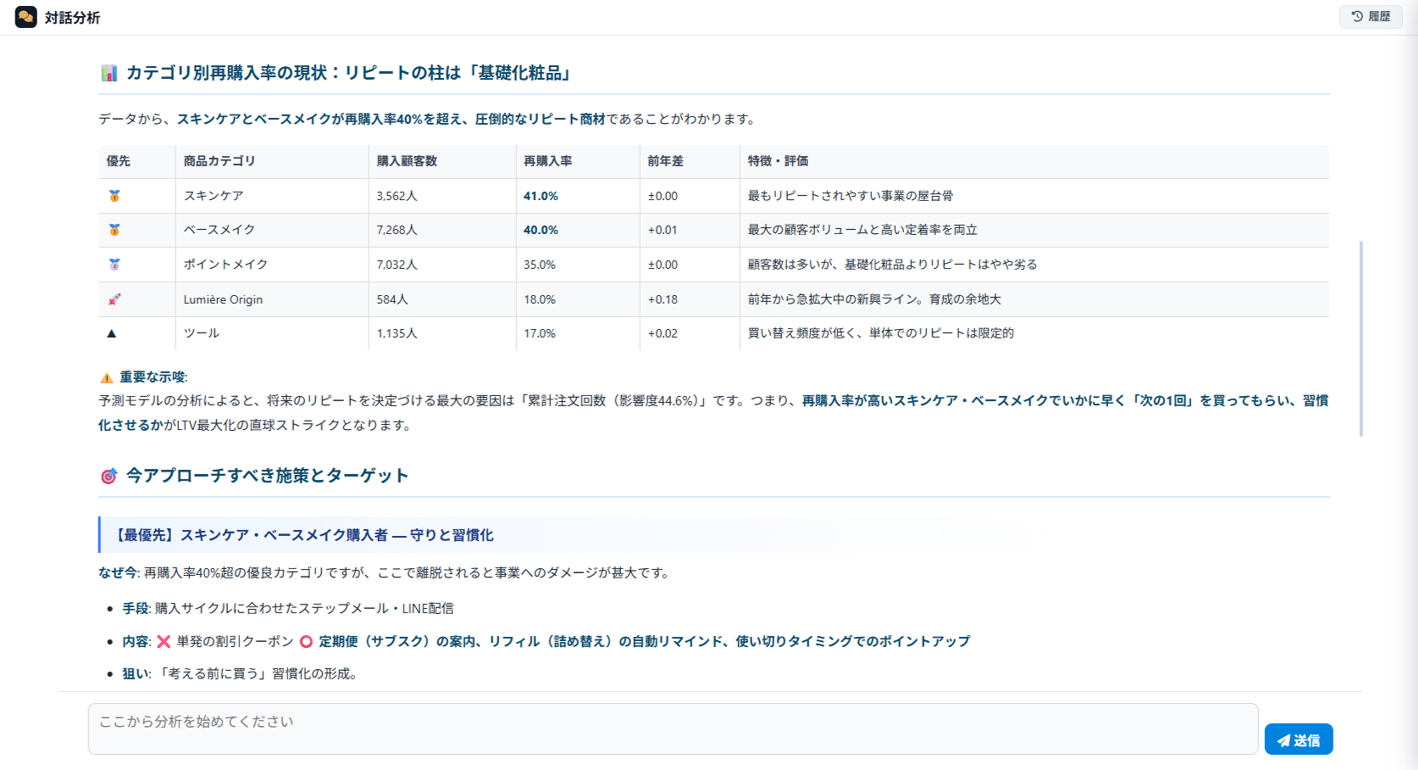Click the 手段 bullet about ステップメール・LINE配信
Screen dimensions: 1418x770
(288, 608)
